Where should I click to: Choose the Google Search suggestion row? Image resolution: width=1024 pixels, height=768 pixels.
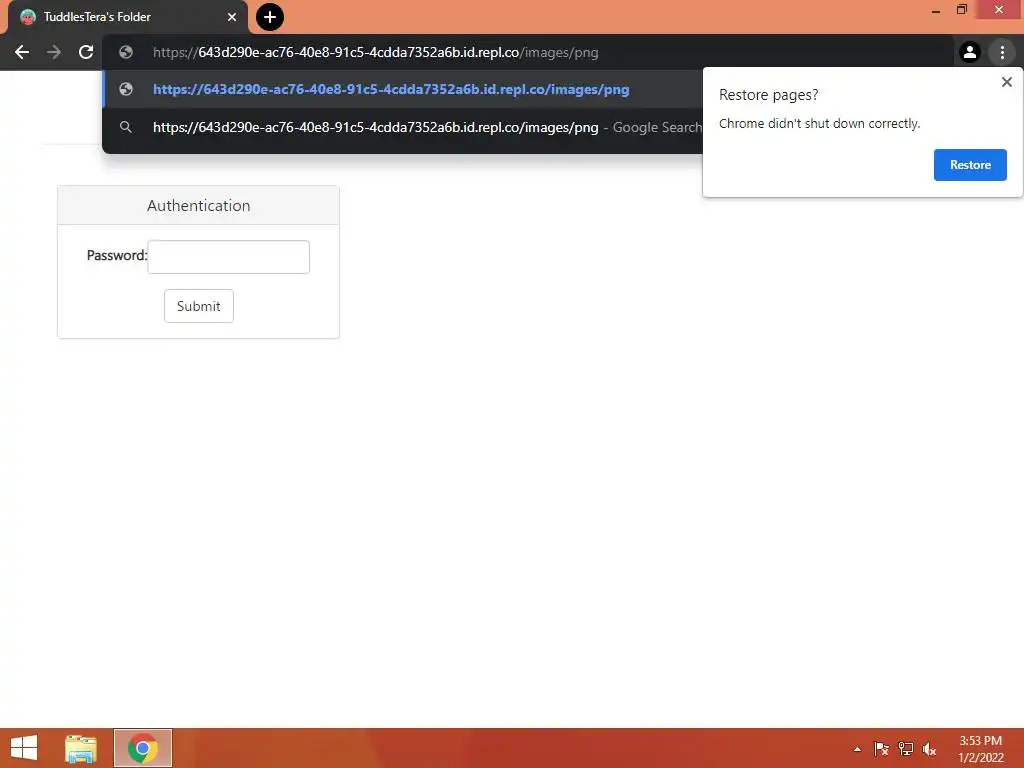[x=402, y=127]
